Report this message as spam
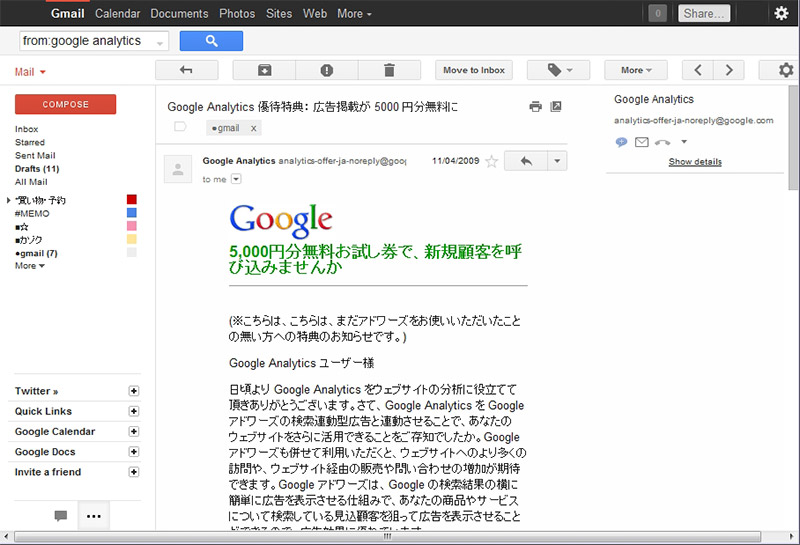The image size is (800, 545). [327, 70]
